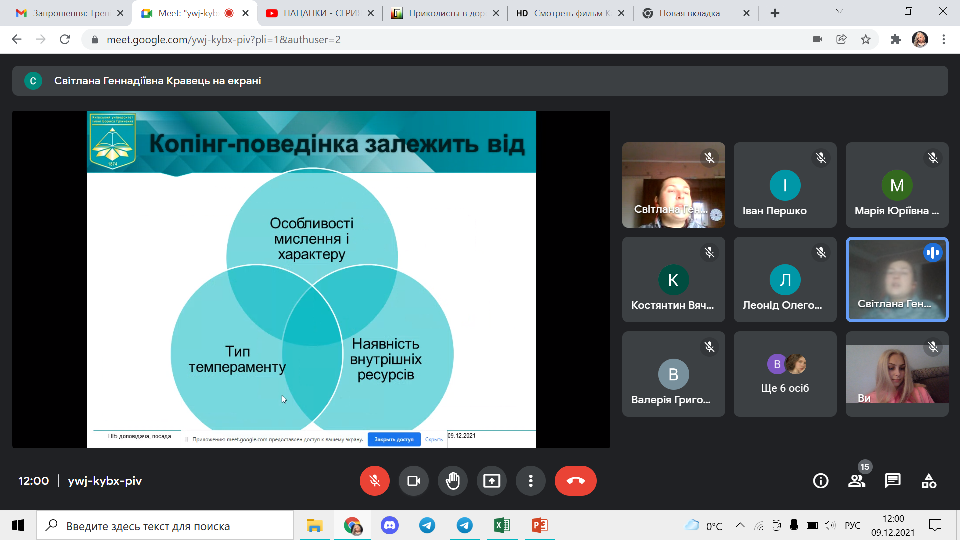Bookmark this page with the star icon
Screen dimensions: 960x540
pos(866,39)
